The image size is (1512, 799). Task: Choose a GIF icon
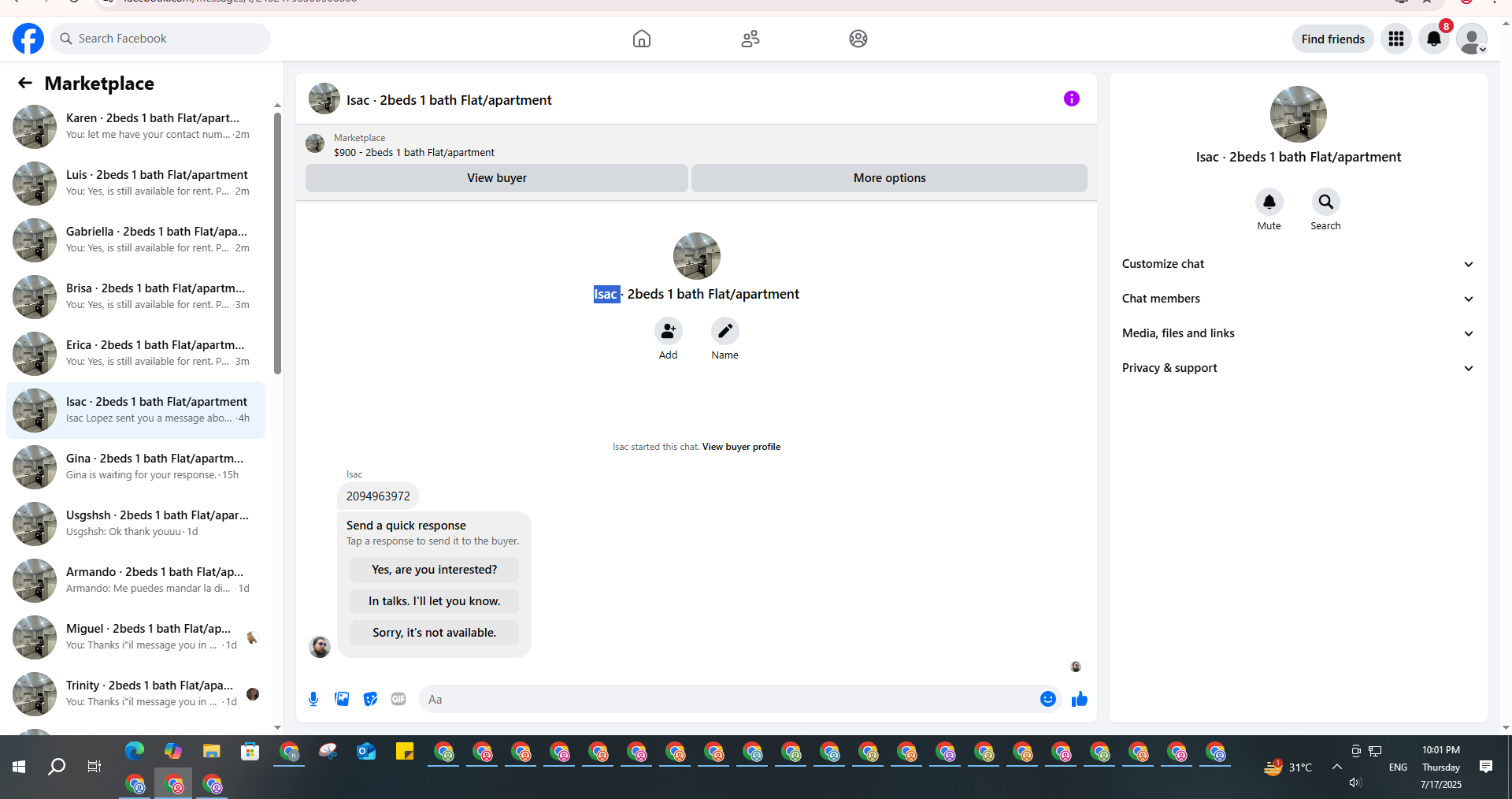coord(398,699)
